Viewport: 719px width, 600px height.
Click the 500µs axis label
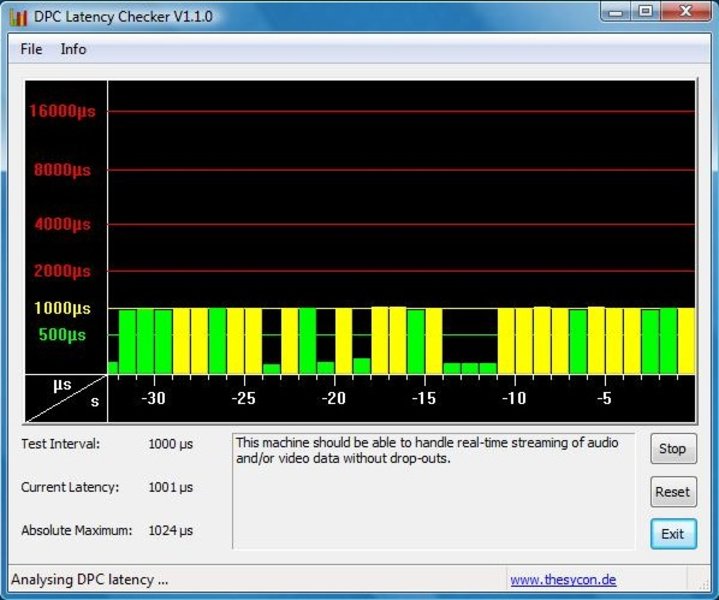(x=62, y=335)
